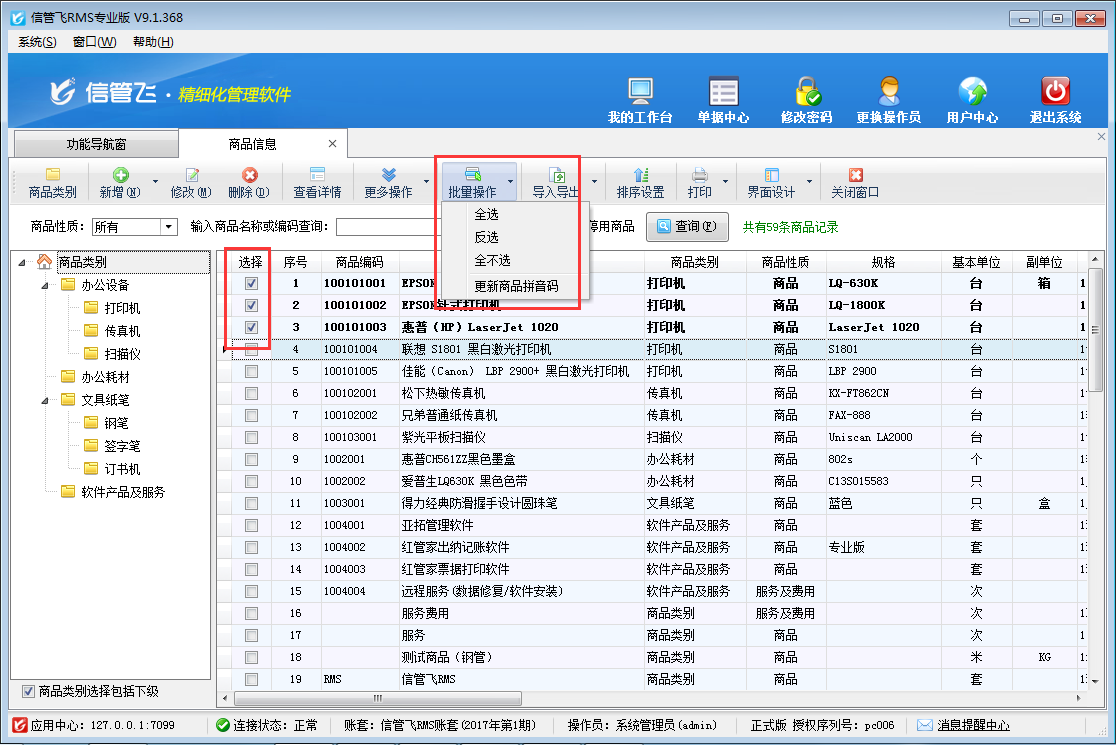The width and height of the screenshot is (1116, 745).
Task: Click the red 退出系统 power icon
Action: click(1055, 92)
